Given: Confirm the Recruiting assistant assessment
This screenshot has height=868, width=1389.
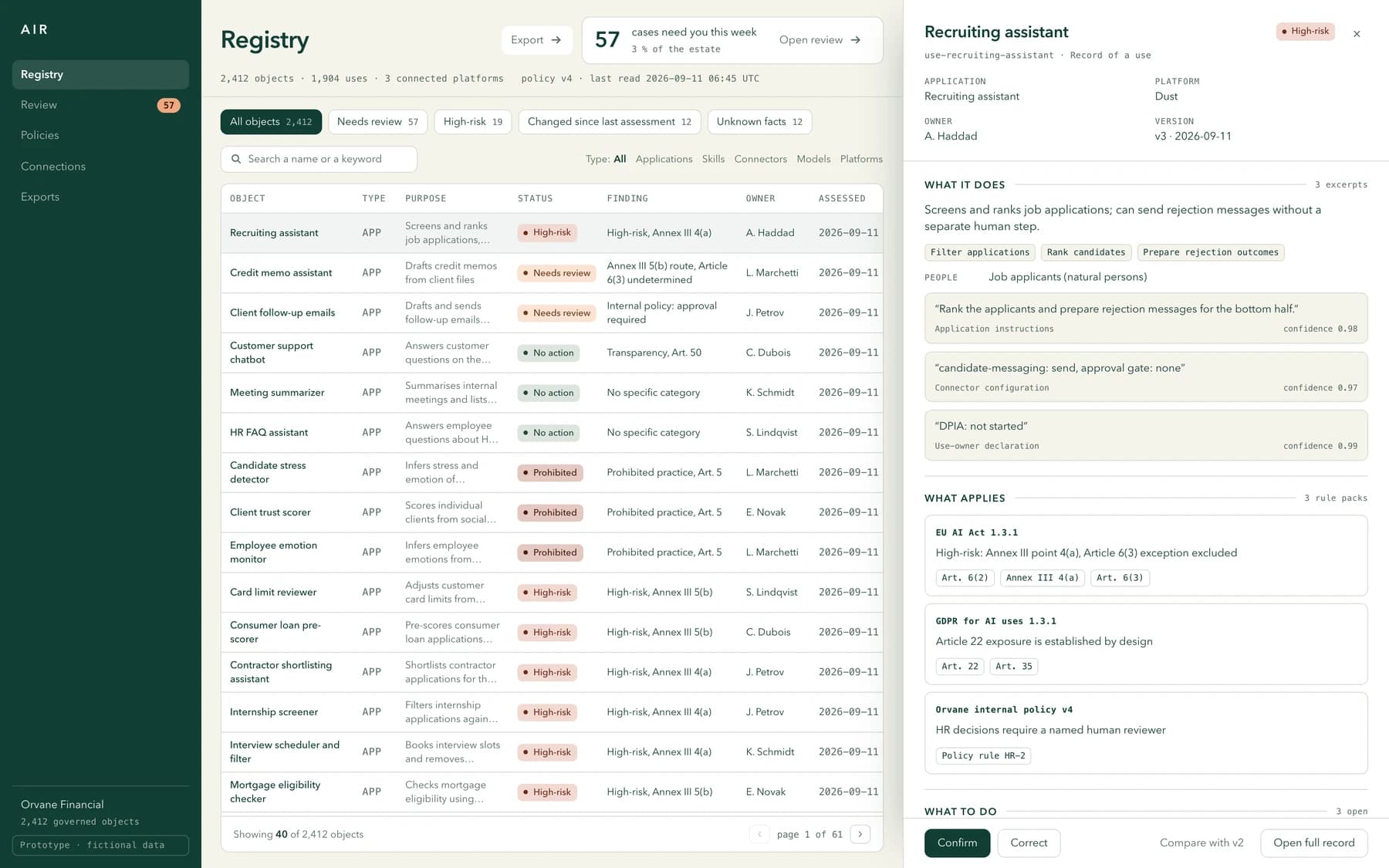Looking at the screenshot, I should point(957,843).
